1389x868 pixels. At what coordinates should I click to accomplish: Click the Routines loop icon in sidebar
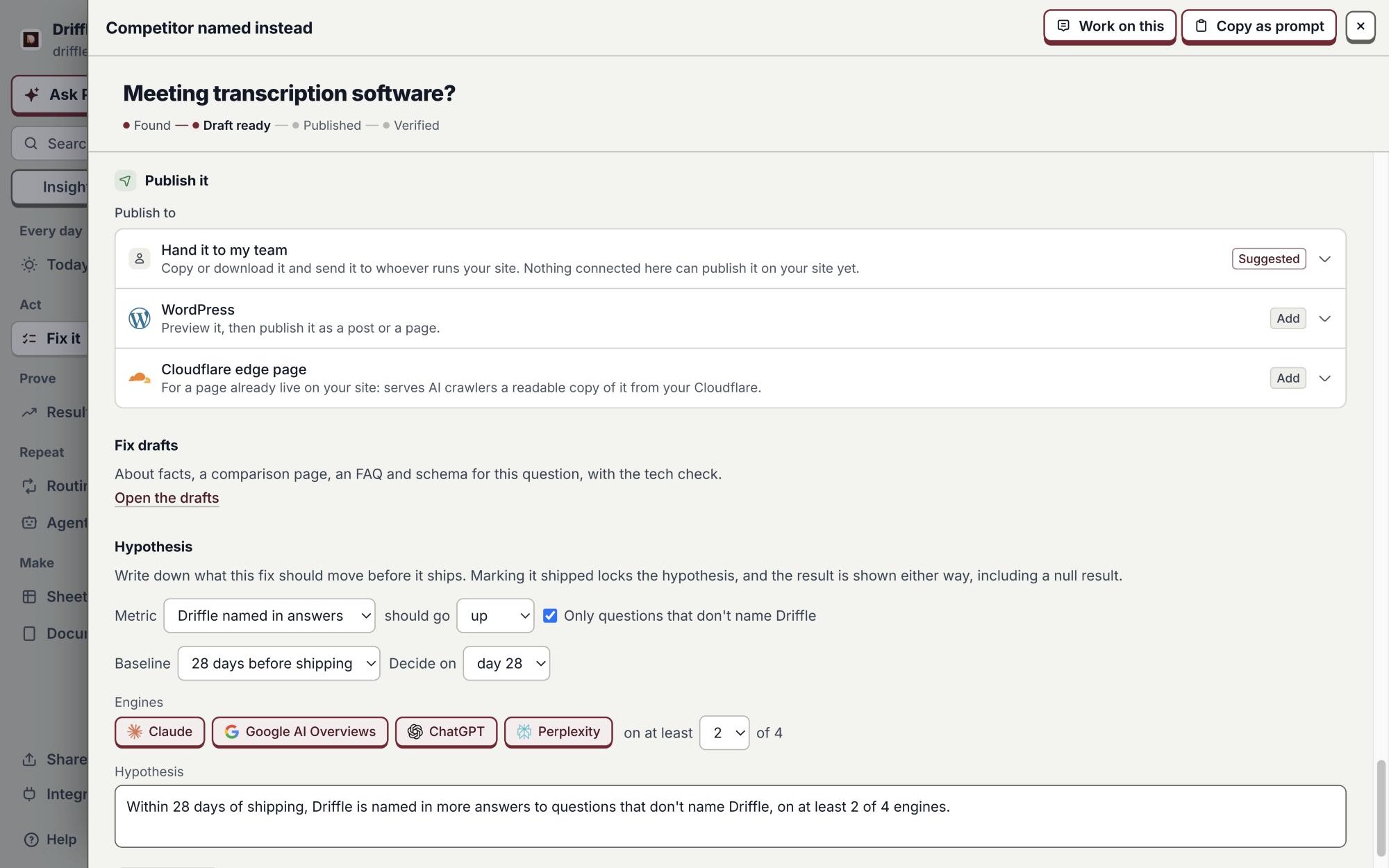point(29,486)
